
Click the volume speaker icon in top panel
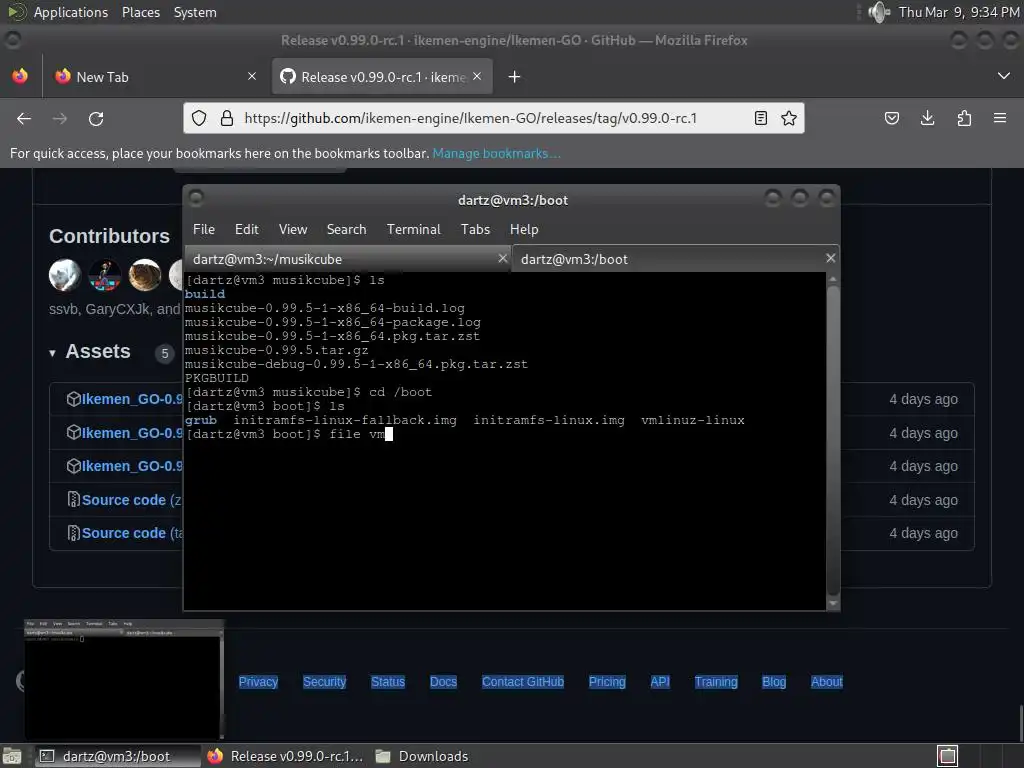879,12
